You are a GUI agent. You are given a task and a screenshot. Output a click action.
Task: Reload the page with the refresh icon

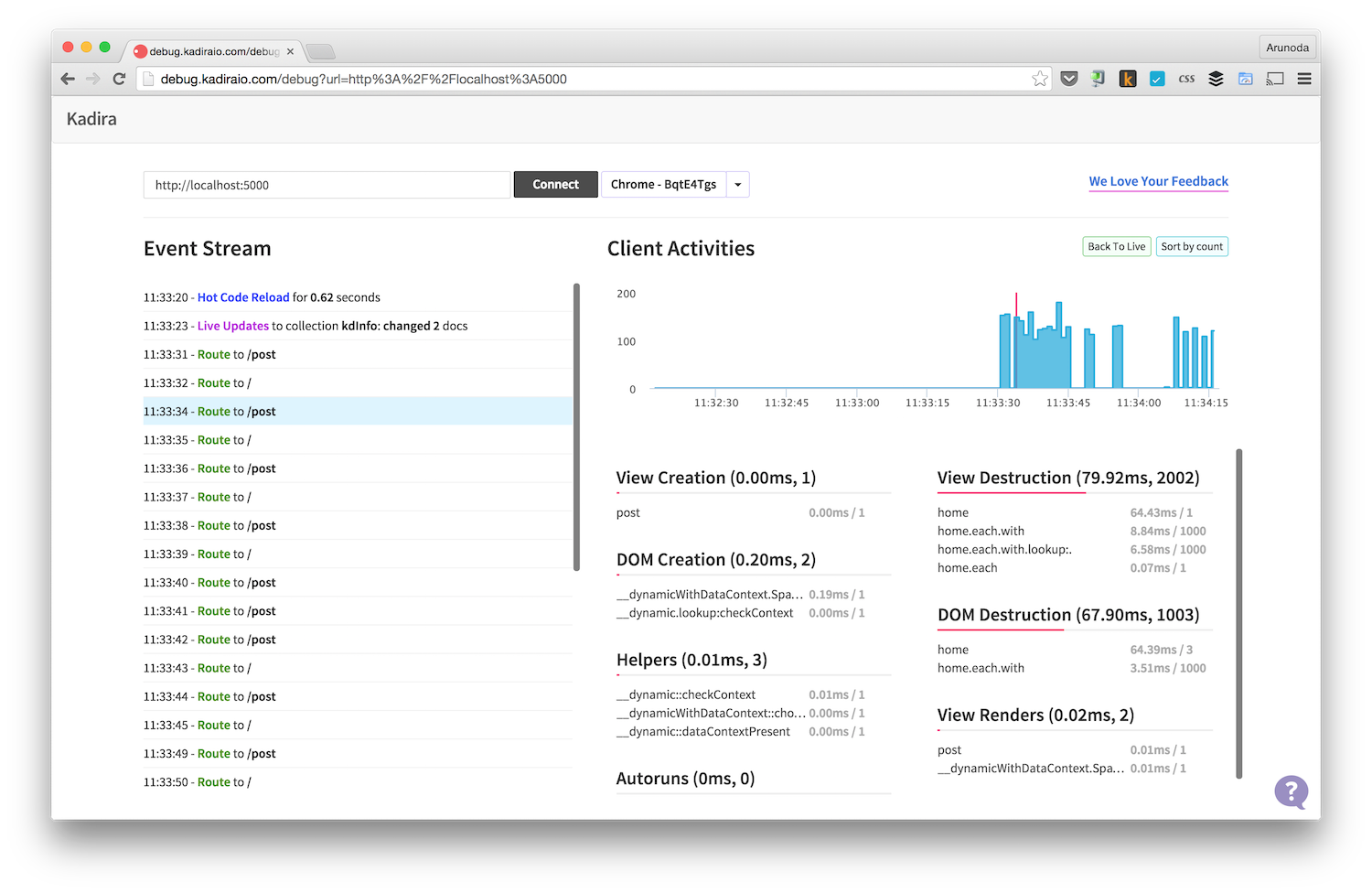(119, 79)
